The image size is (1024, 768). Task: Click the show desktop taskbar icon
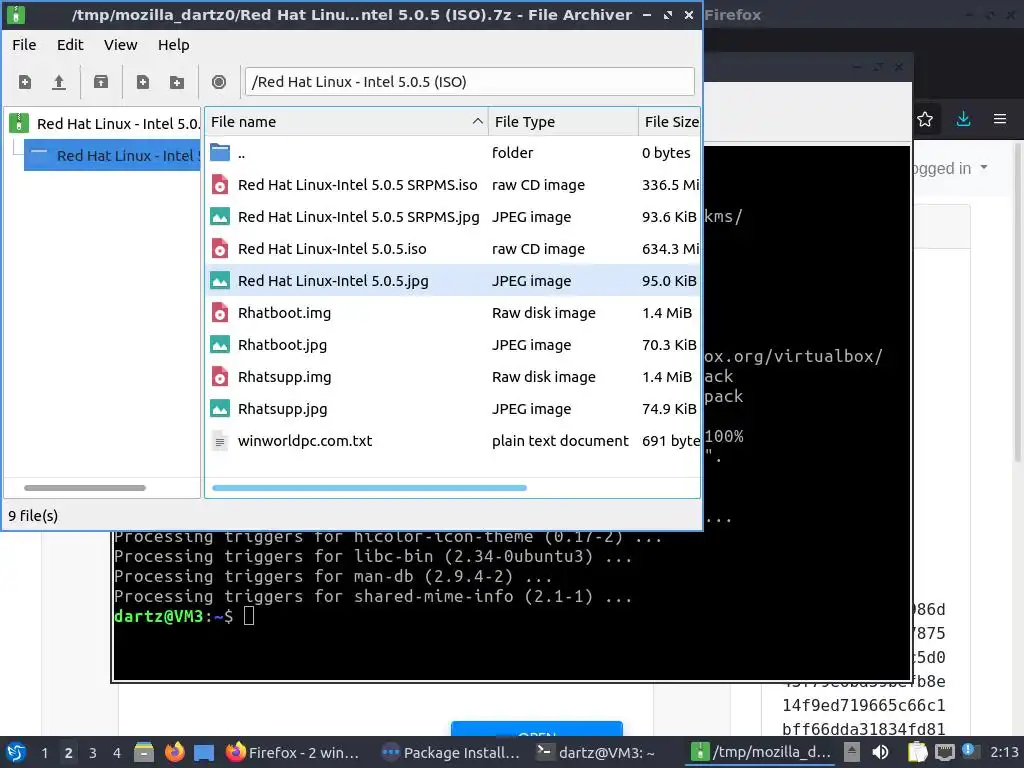click(204, 752)
